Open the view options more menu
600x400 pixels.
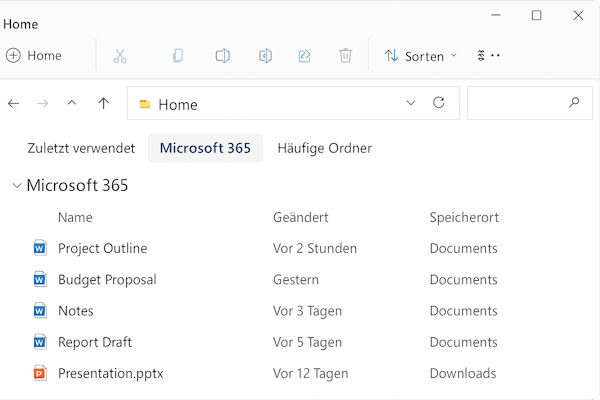point(488,56)
